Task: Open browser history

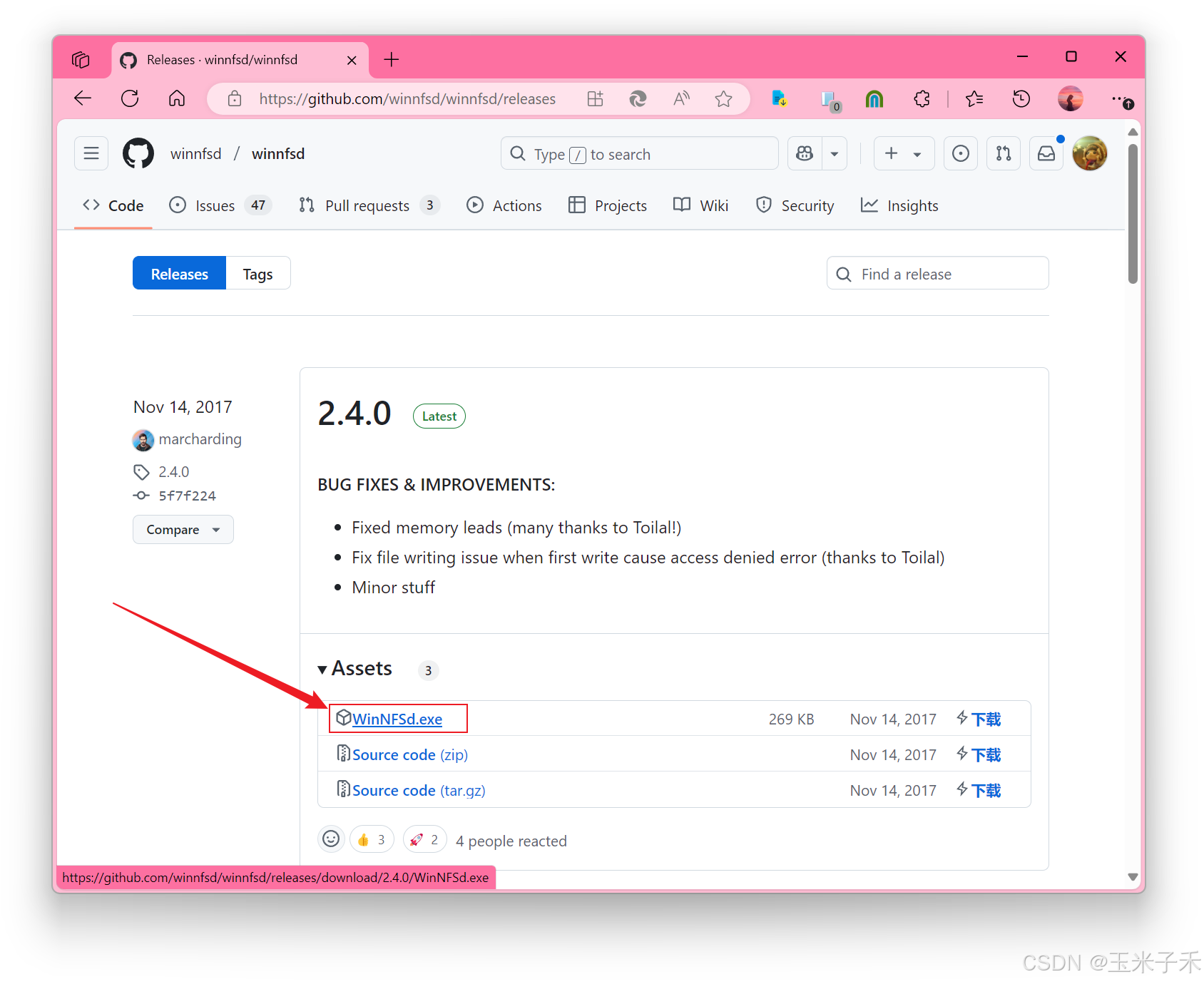Action: (x=1021, y=99)
